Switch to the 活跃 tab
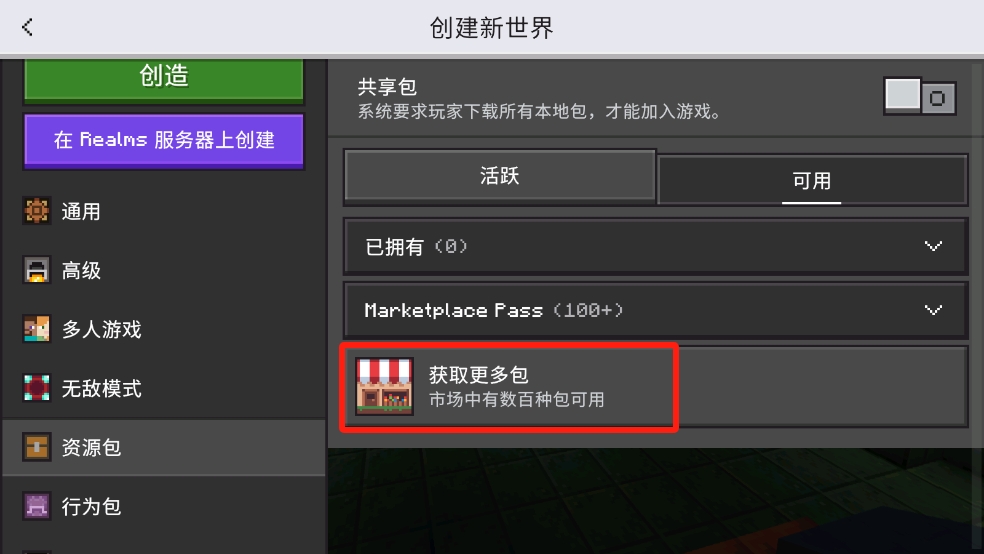 tap(500, 176)
